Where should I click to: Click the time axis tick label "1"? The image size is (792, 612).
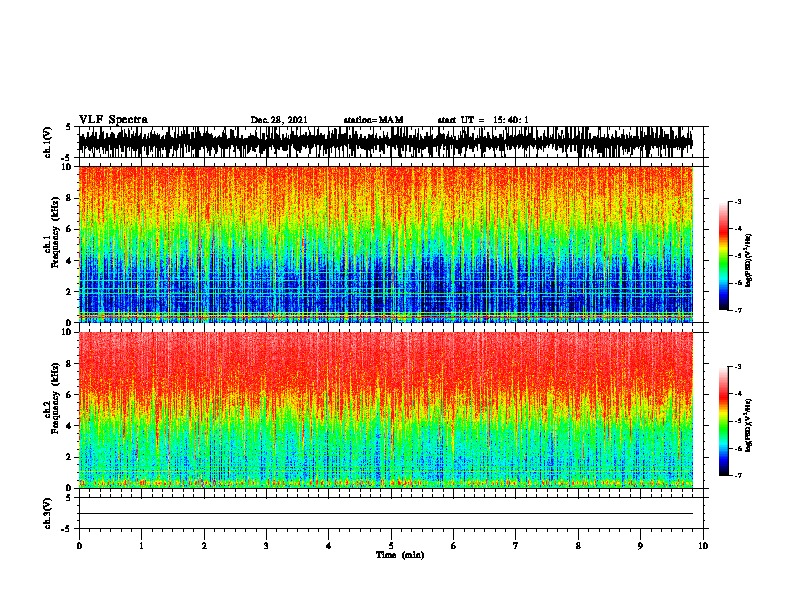[141, 546]
